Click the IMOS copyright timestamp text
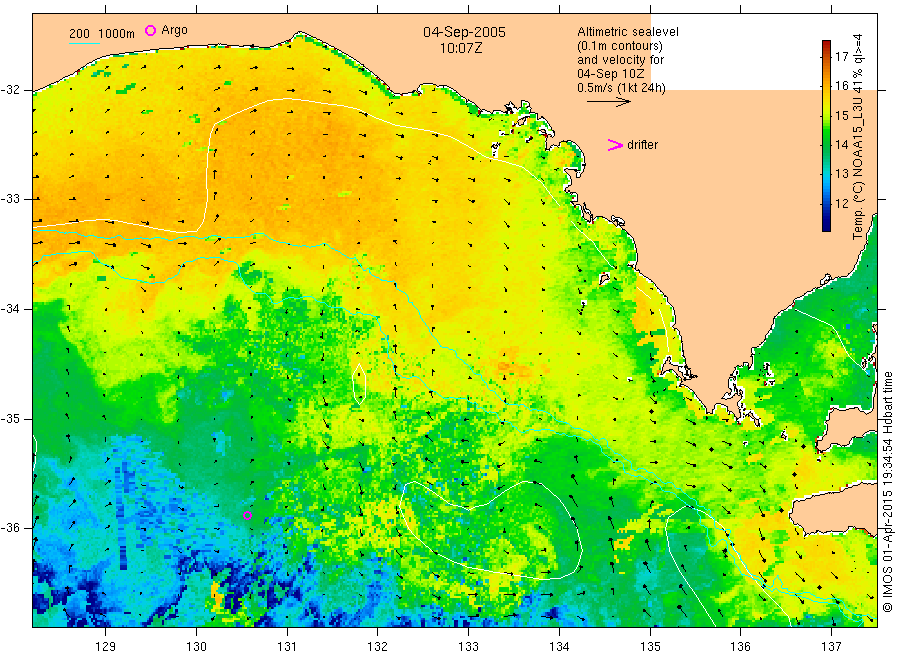Viewport: 900px width, 660px height. [887, 491]
